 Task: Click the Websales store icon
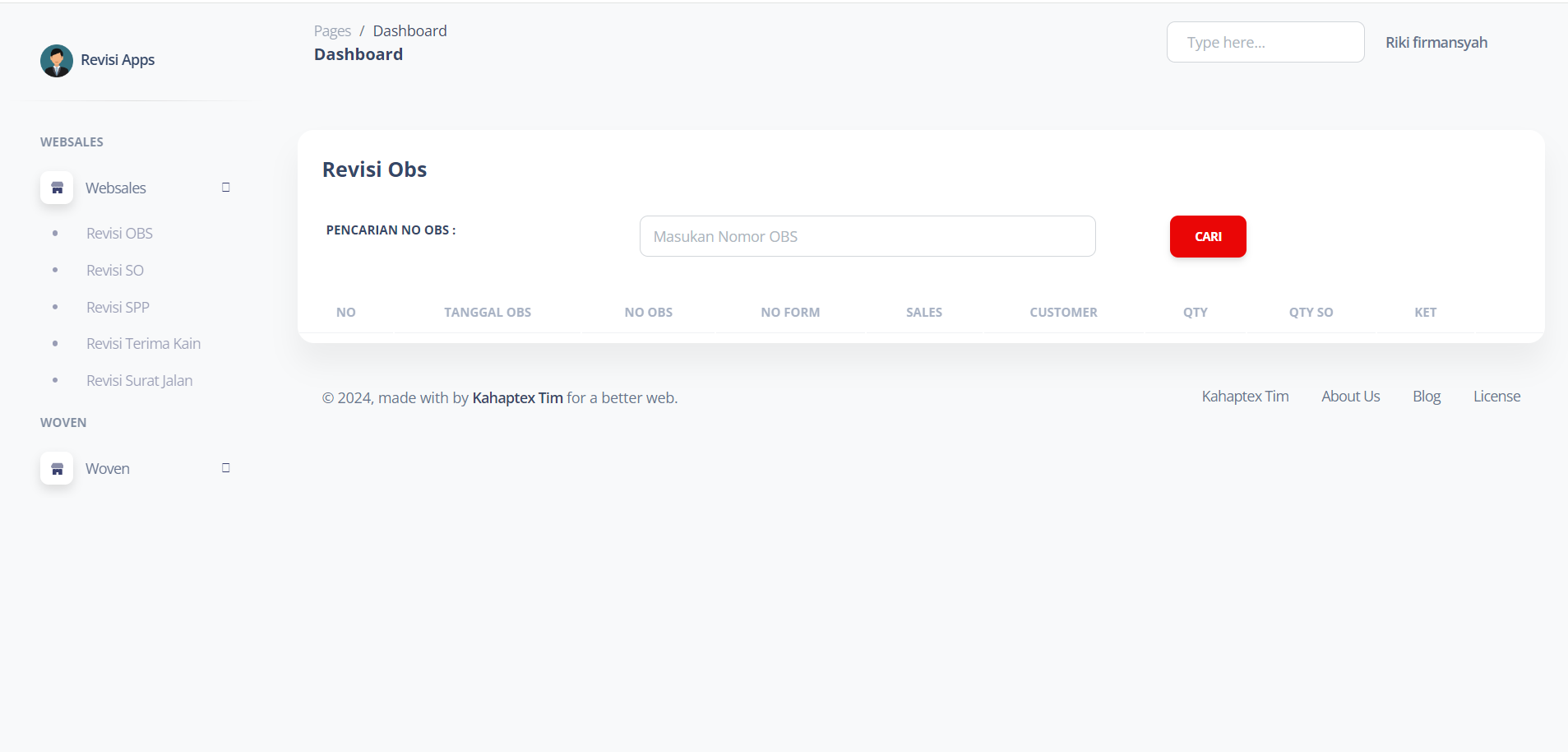tap(57, 188)
